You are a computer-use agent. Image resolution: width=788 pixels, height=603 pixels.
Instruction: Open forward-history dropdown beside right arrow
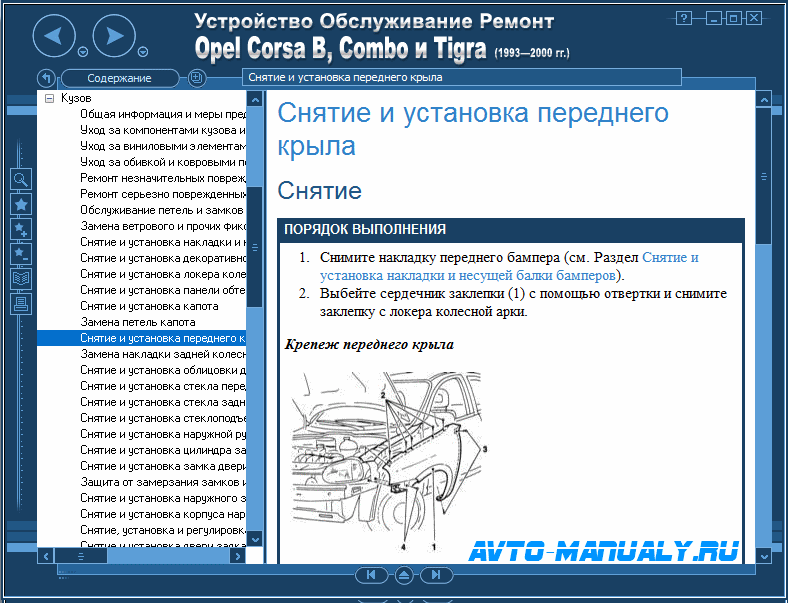point(143,52)
